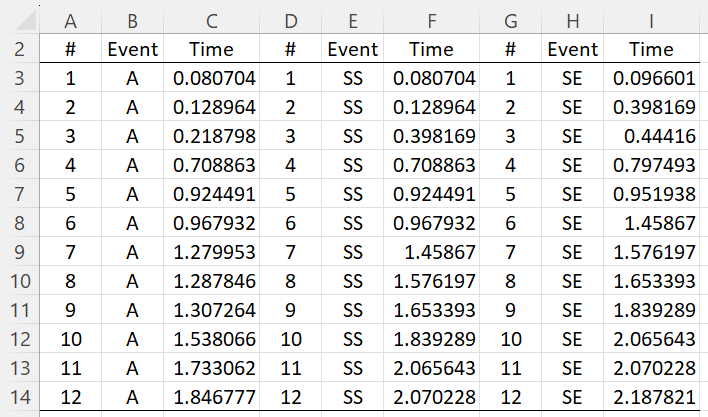Screen dimensions: 708x417
Task: Click number 6 in column G
Action: [511, 223]
